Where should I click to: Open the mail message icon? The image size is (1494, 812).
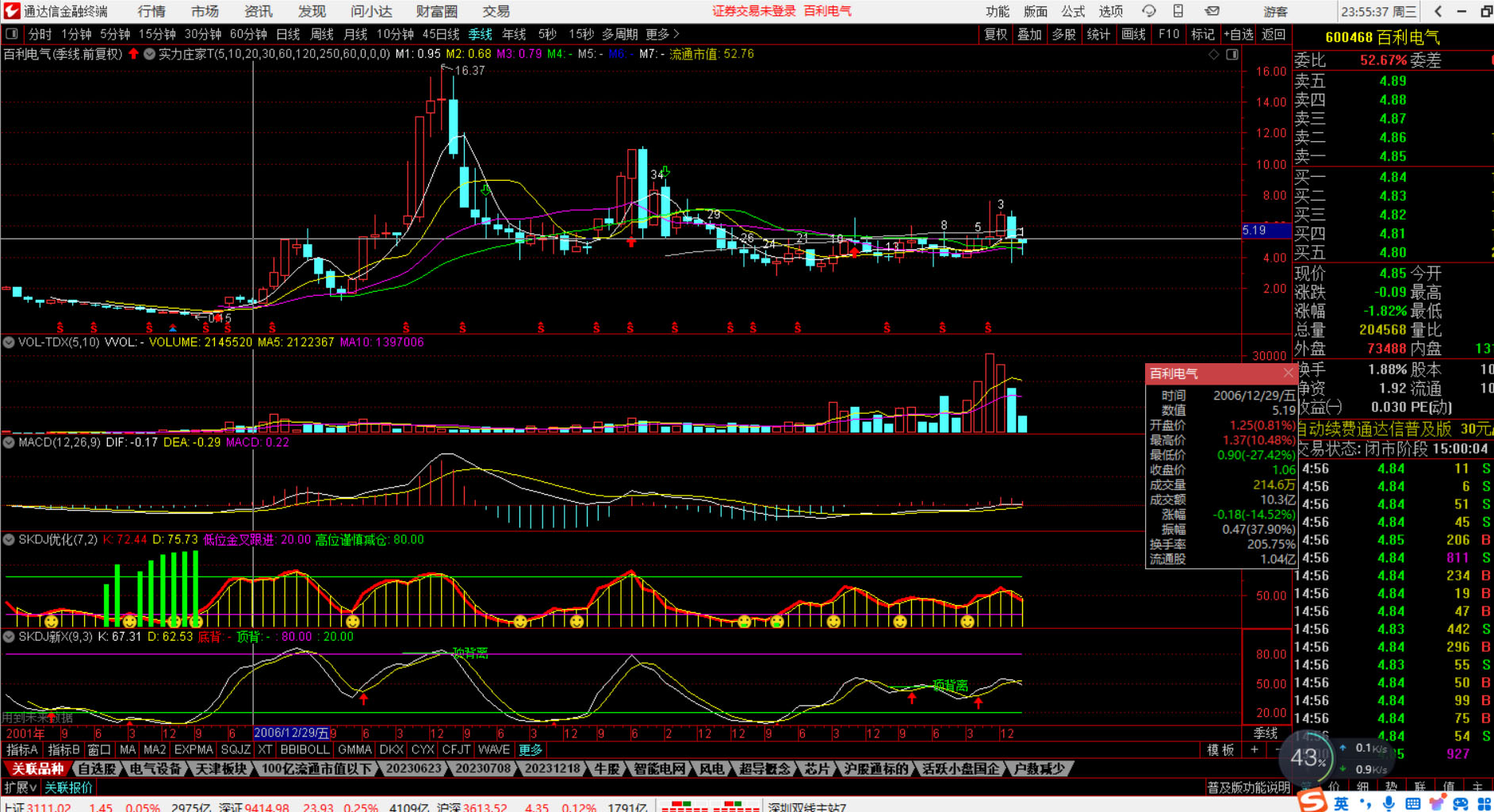click(1212, 11)
